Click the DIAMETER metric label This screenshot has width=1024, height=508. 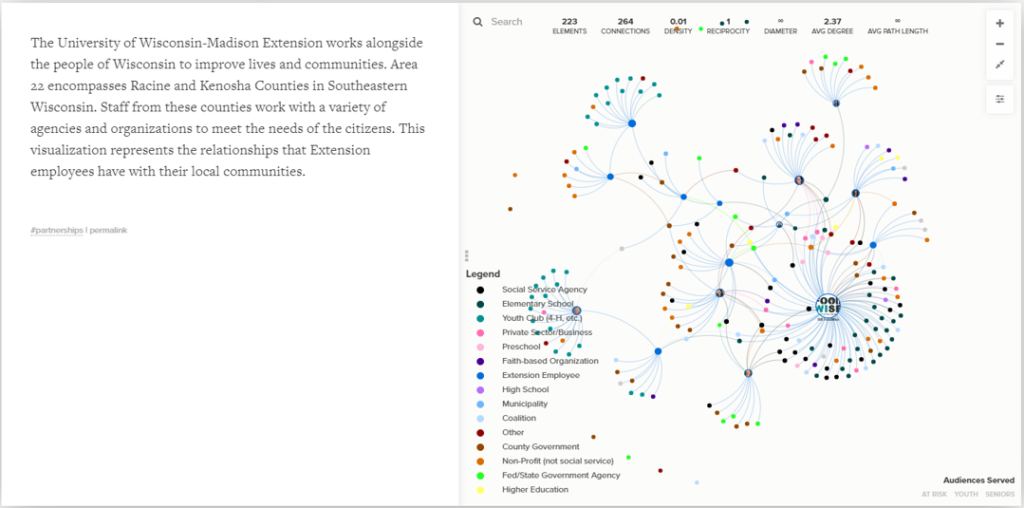click(x=780, y=31)
